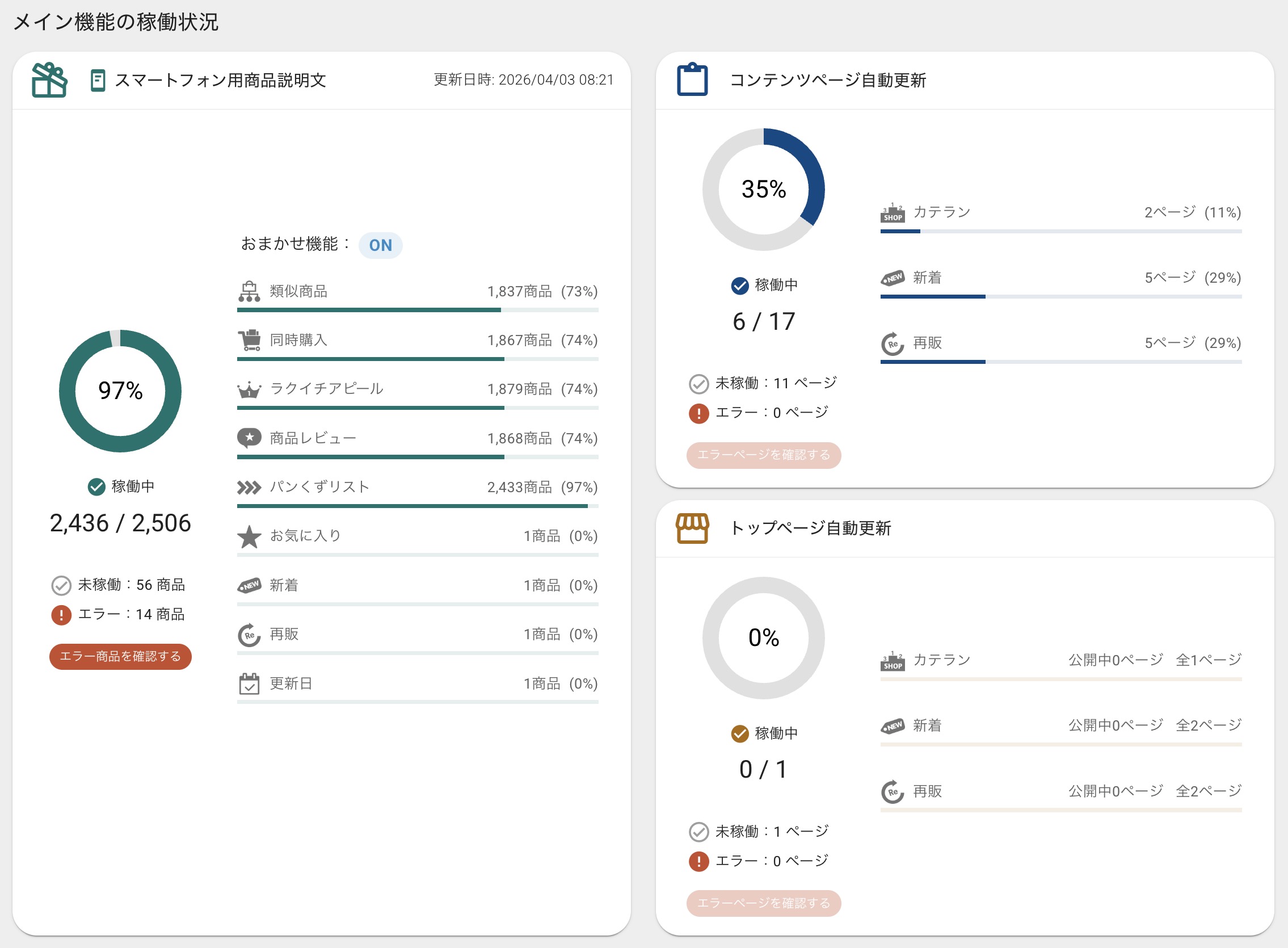Click the orange 稼働中 checkmark under 0%
The image size is (1288, 948).
(x=740, y=733)
